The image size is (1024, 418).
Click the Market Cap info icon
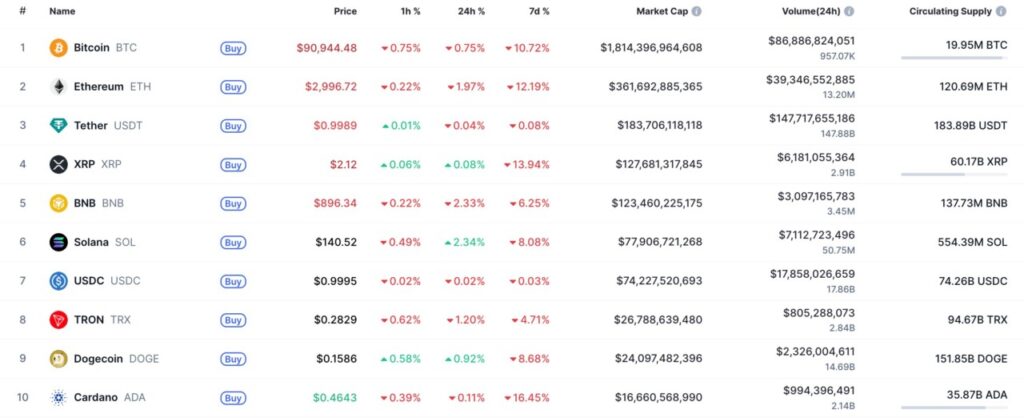point(696,11)
